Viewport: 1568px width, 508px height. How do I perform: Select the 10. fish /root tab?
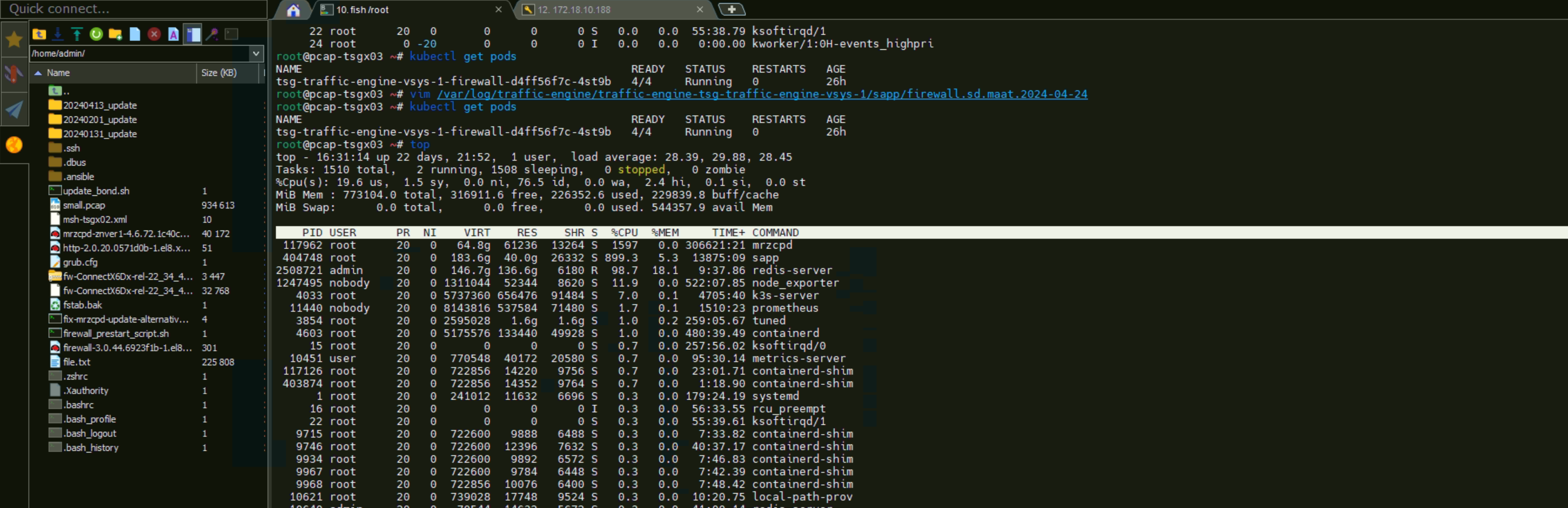pyautogui.click(x=362, y=10)
